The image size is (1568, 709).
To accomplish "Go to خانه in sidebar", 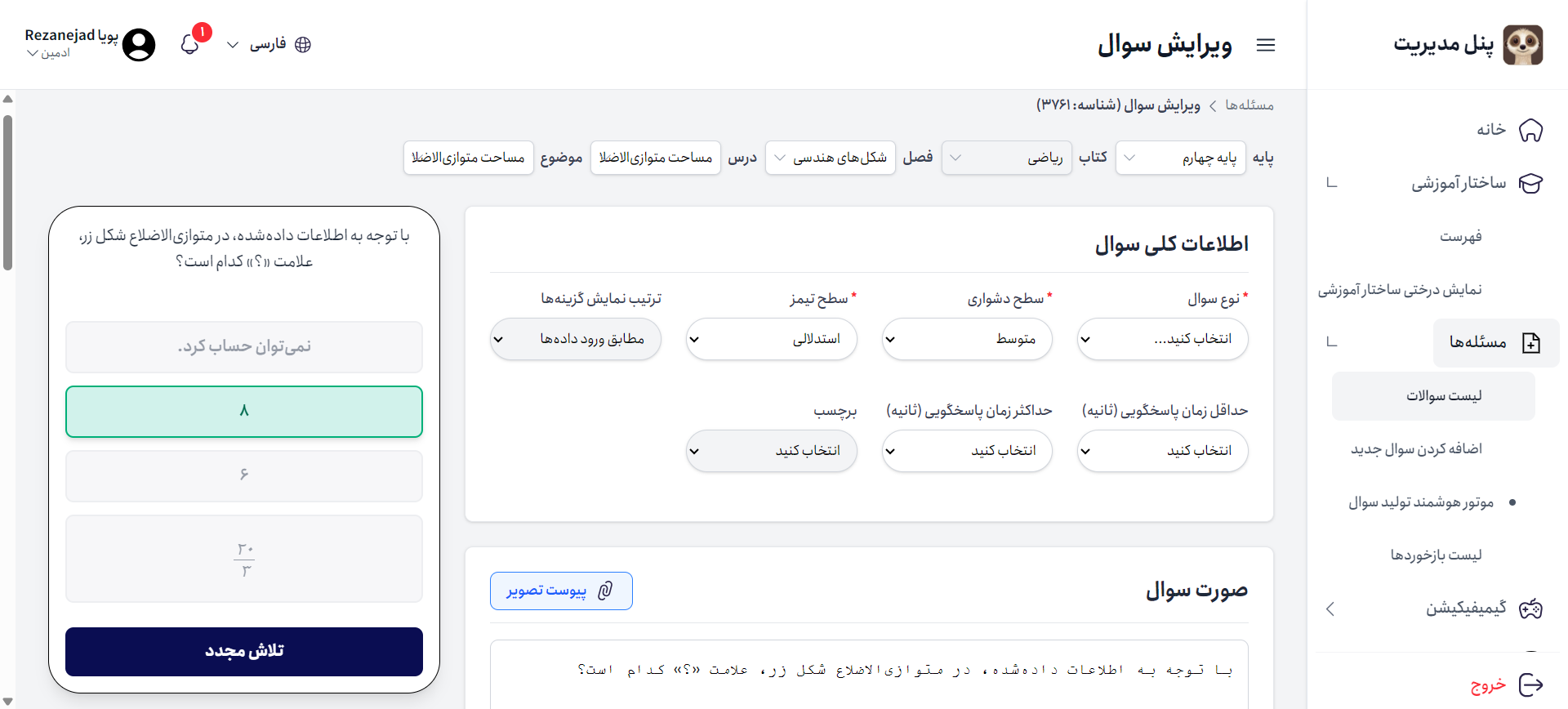I will coord(1491,130).
